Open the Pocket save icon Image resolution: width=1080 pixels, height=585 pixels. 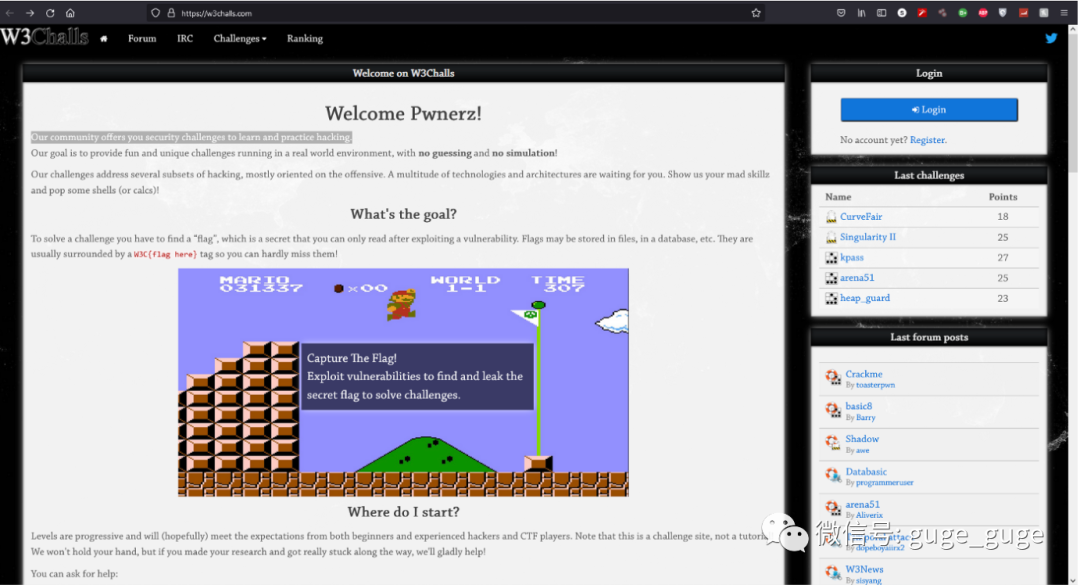click(841, 13)
